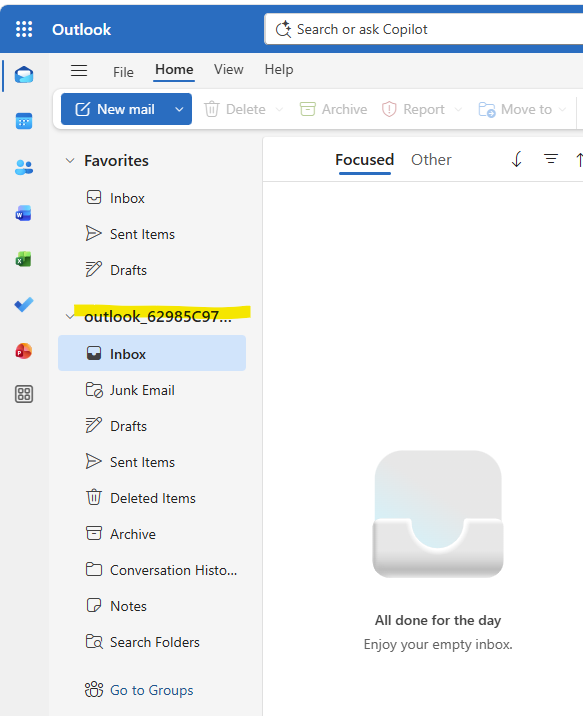Viewport: 583px width, 716px height.
Task: Launch Word from the app rail
Action: pos(24,213)
